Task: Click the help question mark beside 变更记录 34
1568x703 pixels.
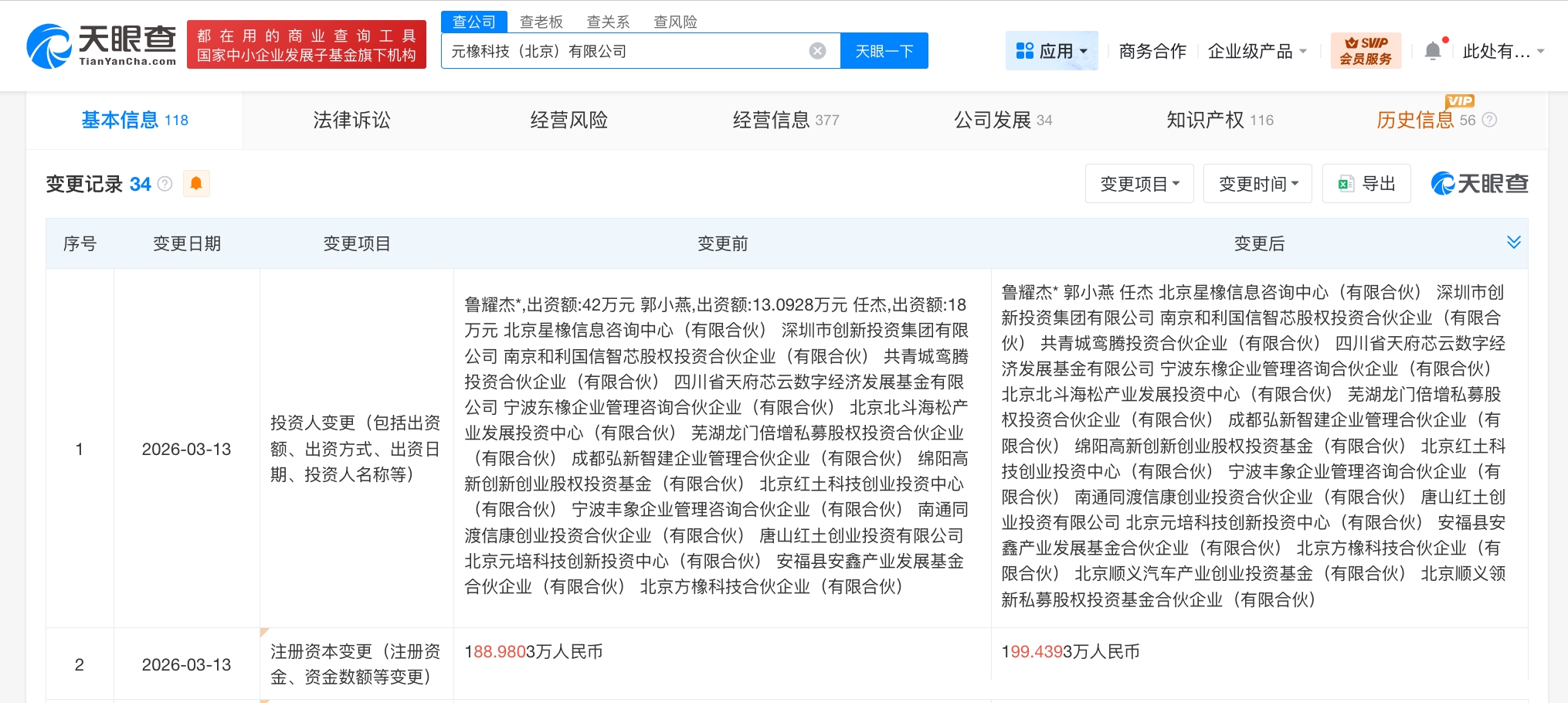Action: pos(165,184)
